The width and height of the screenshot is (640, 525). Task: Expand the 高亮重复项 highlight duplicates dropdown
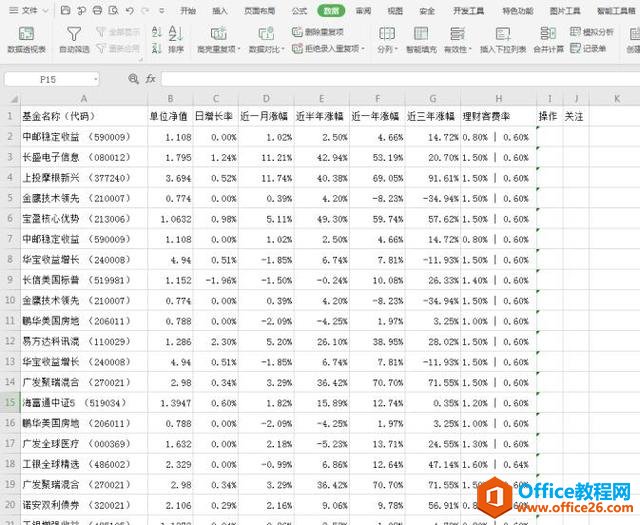click(239, 49)
